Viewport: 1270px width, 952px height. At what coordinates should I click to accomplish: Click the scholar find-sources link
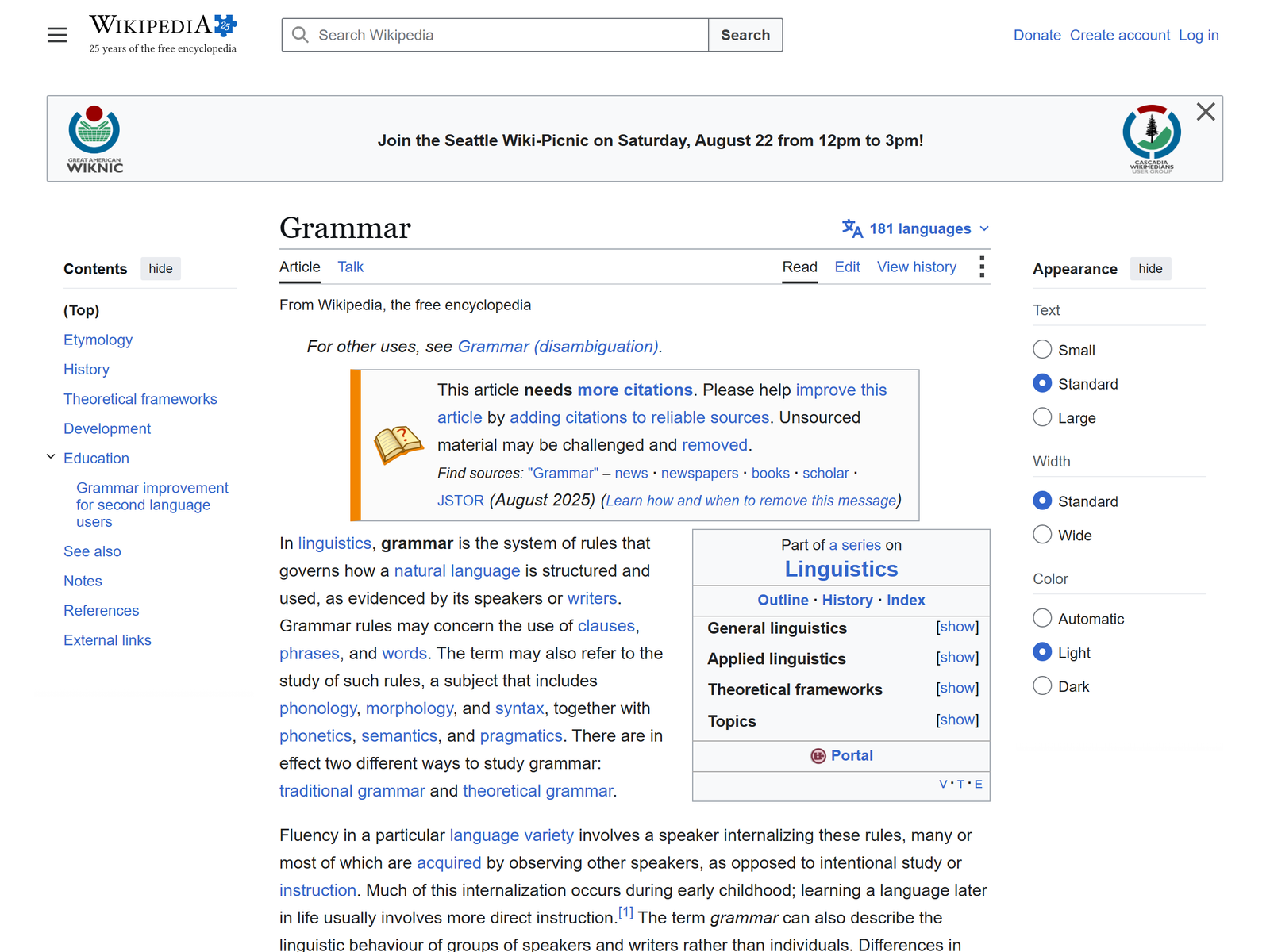(825, 473)
